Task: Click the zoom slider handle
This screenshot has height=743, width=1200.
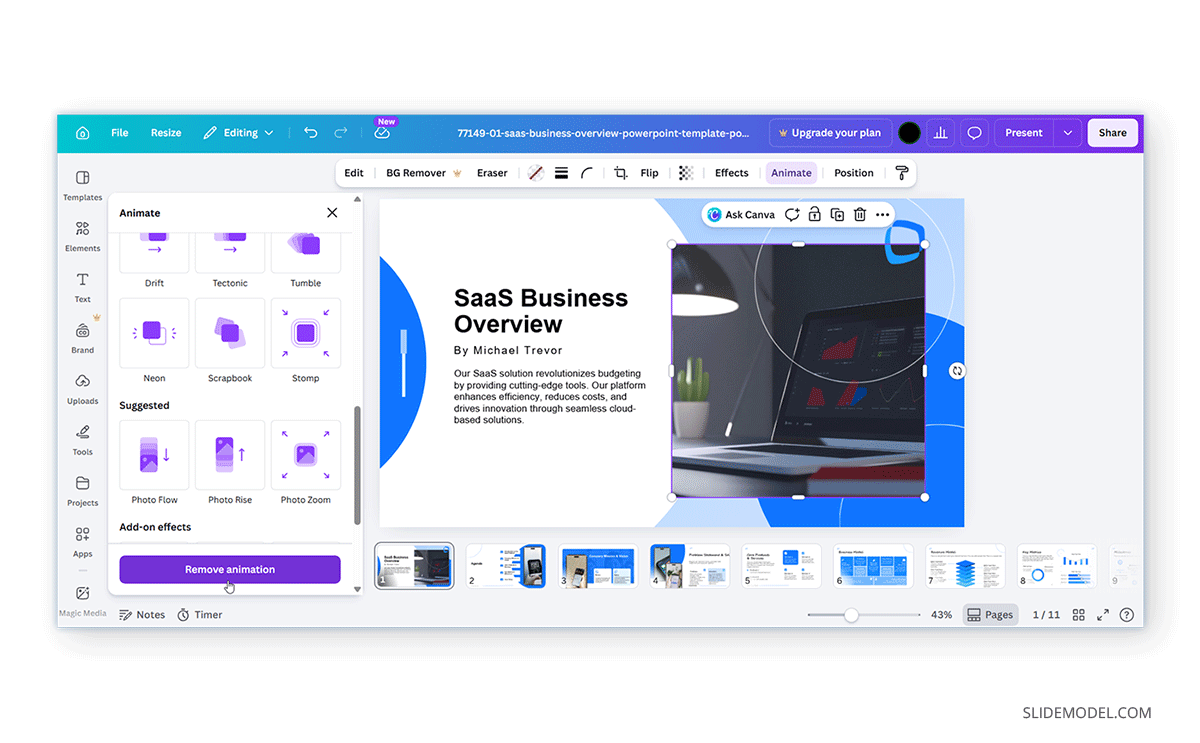Action: pos(851,615)
